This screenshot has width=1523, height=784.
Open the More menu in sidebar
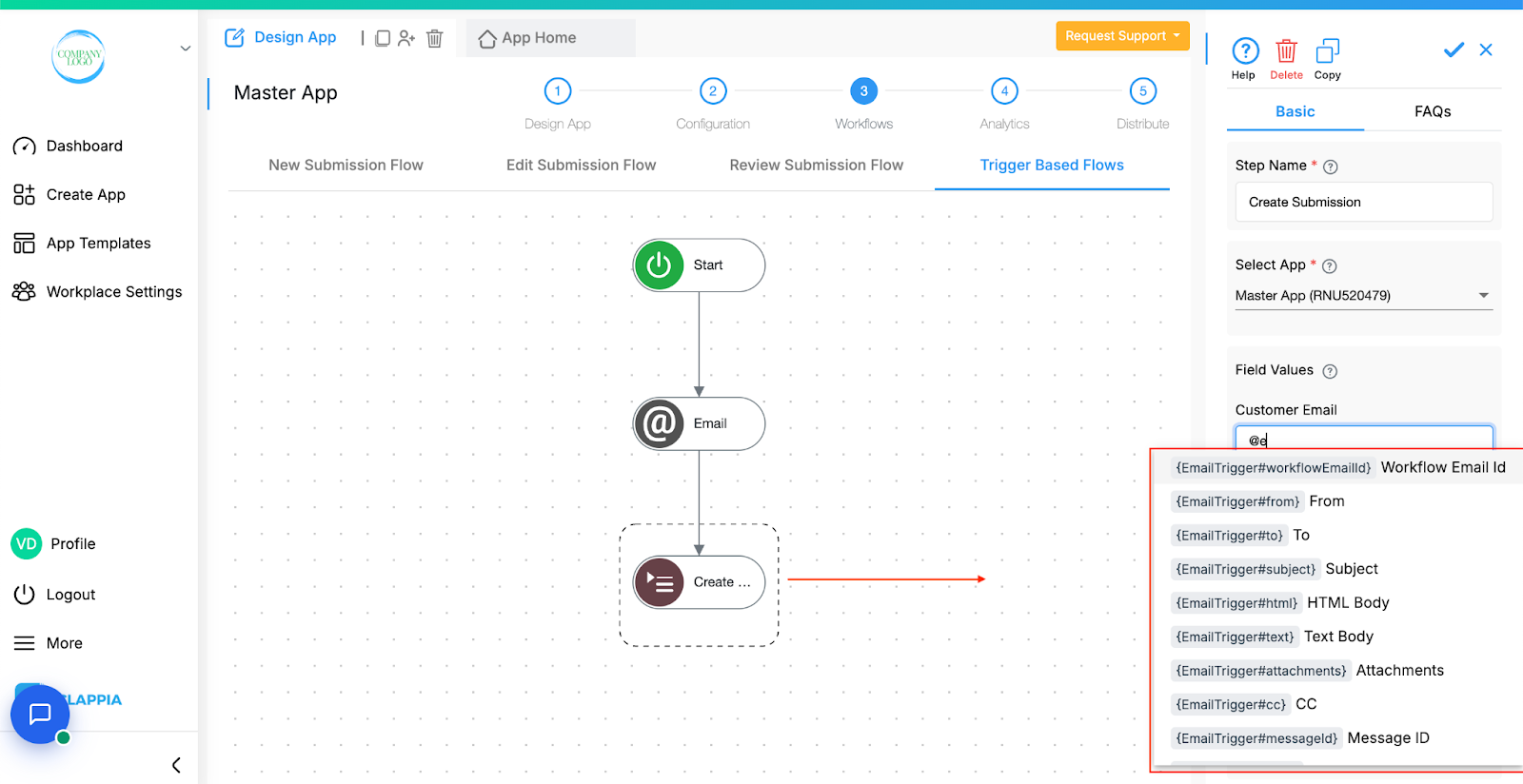pyautogui.click(x=48, y=643)
